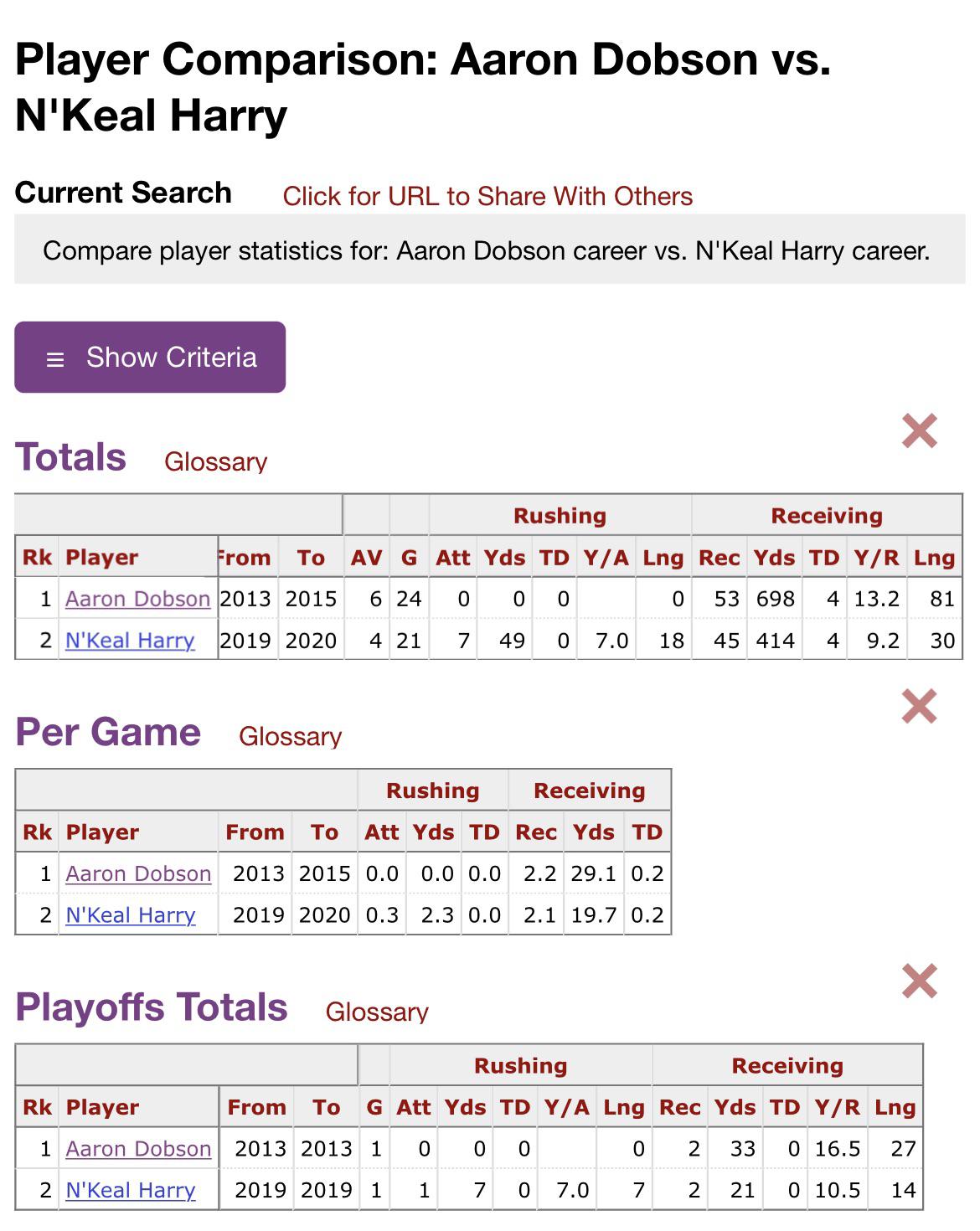Image resolution: width=980 pixels, height=1231 pixels.
Task: Open Aaron Dobson from Per Game table
Action: coord(137,873)
